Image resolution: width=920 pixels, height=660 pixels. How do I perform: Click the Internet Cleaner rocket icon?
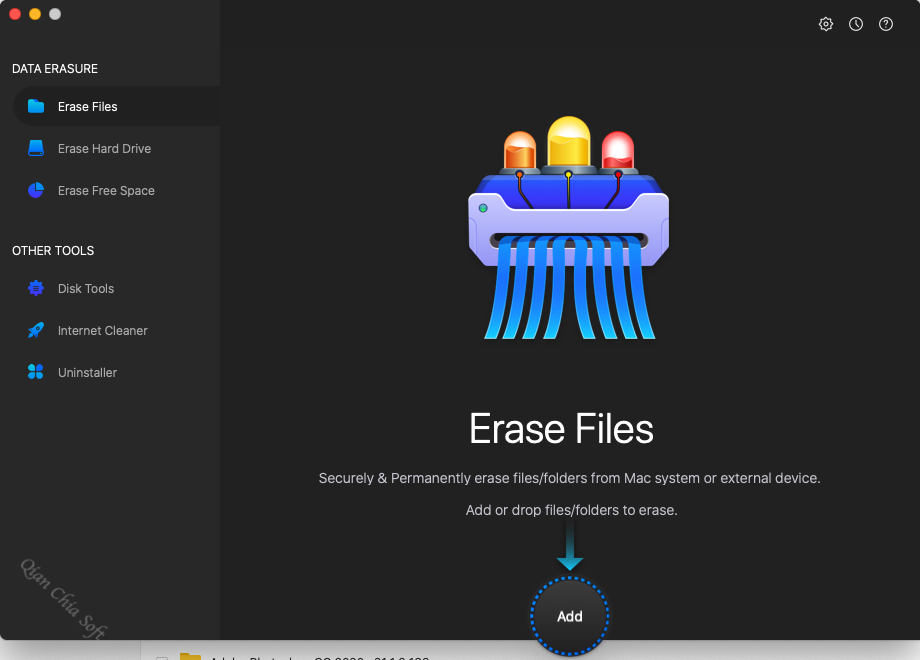tap(36, 330)
